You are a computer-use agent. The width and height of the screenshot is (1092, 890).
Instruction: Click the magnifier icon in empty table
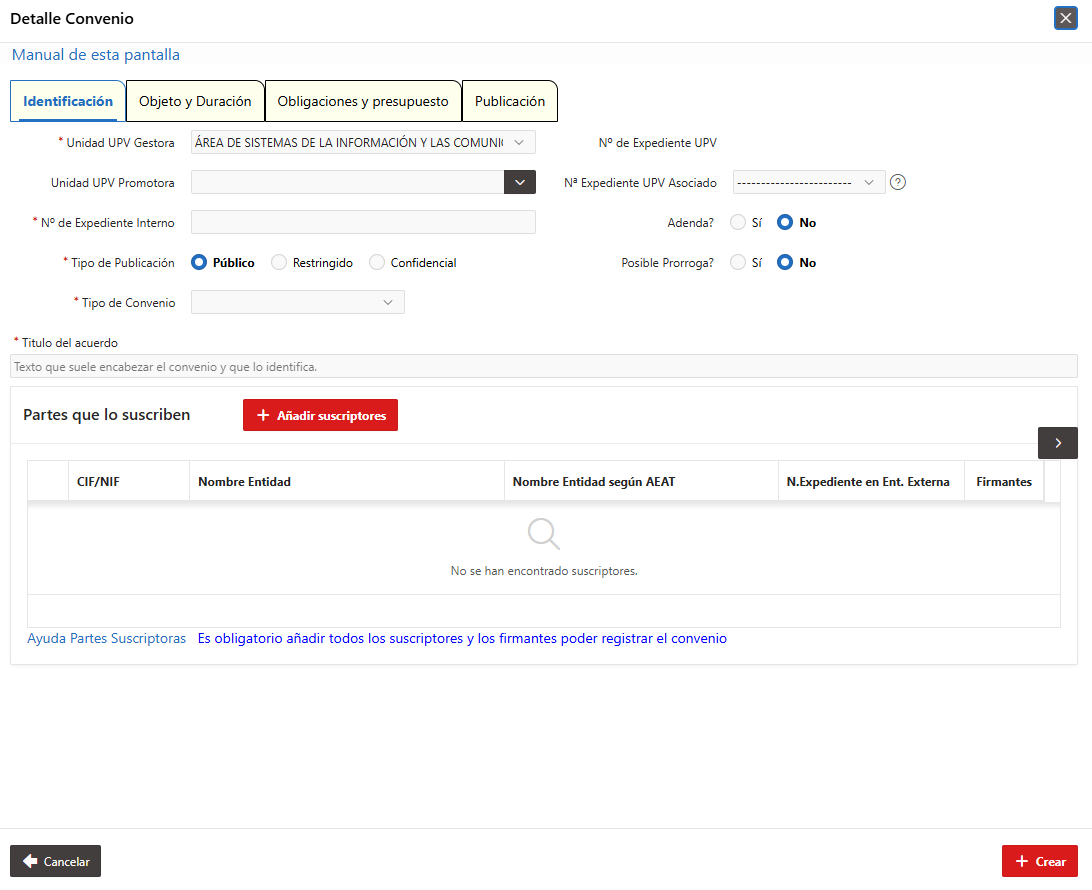click(x=543, y=534)
